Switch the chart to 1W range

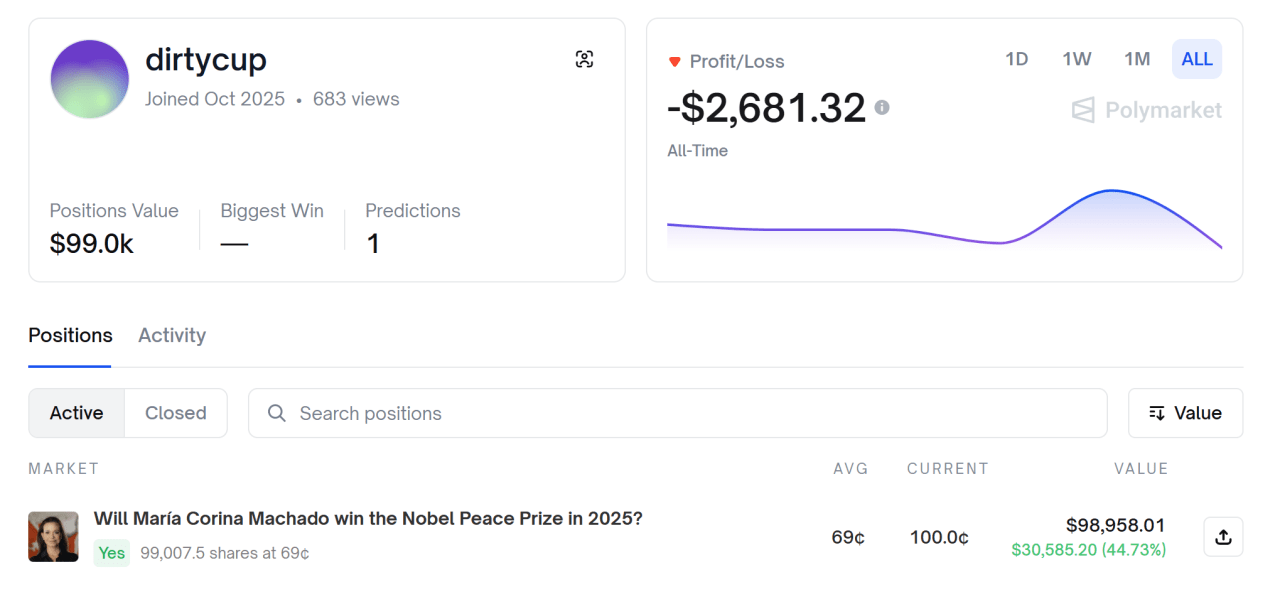1076,59
